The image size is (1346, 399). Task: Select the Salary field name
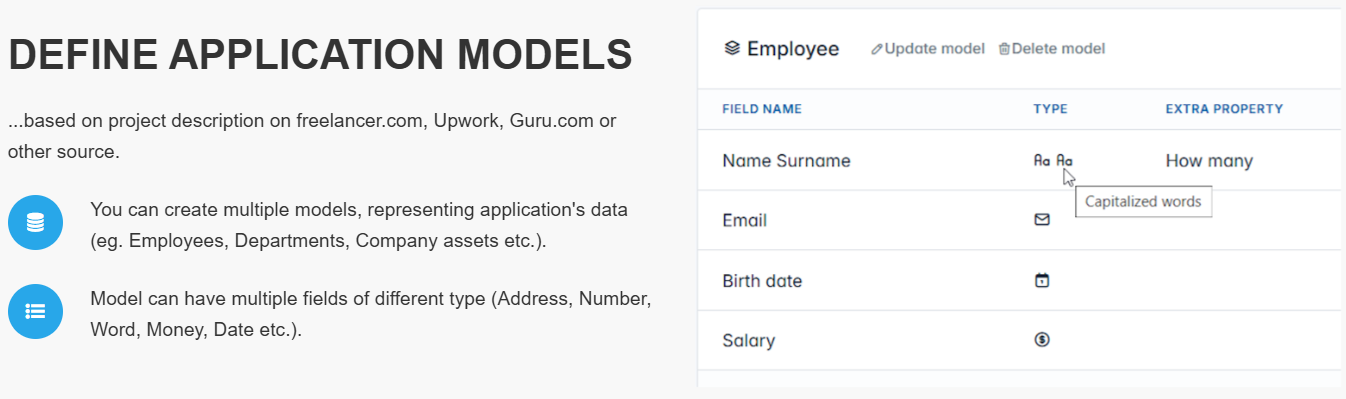point(748,340)
